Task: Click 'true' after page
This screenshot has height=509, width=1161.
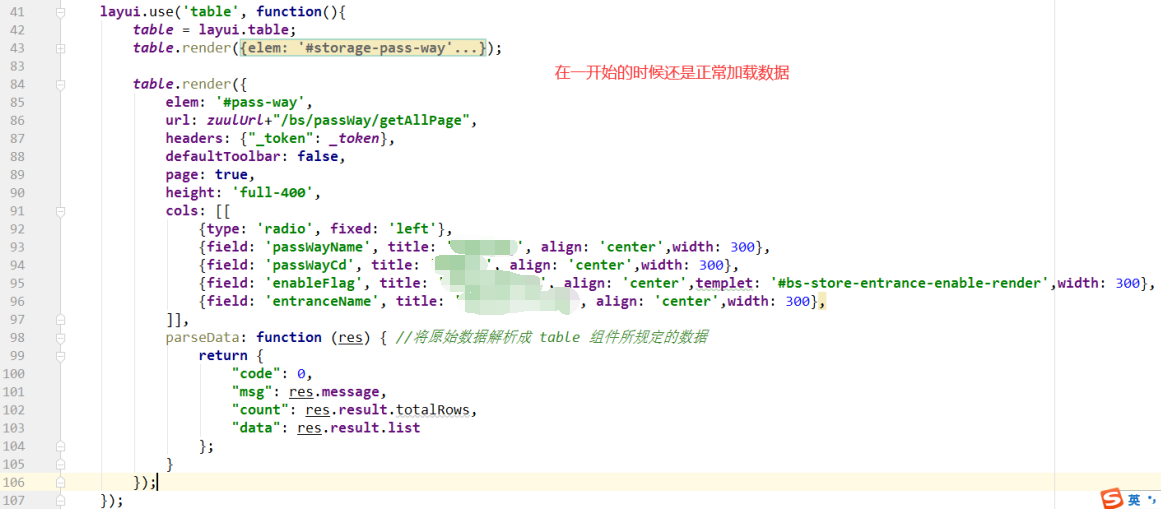Action: (232, 175)
